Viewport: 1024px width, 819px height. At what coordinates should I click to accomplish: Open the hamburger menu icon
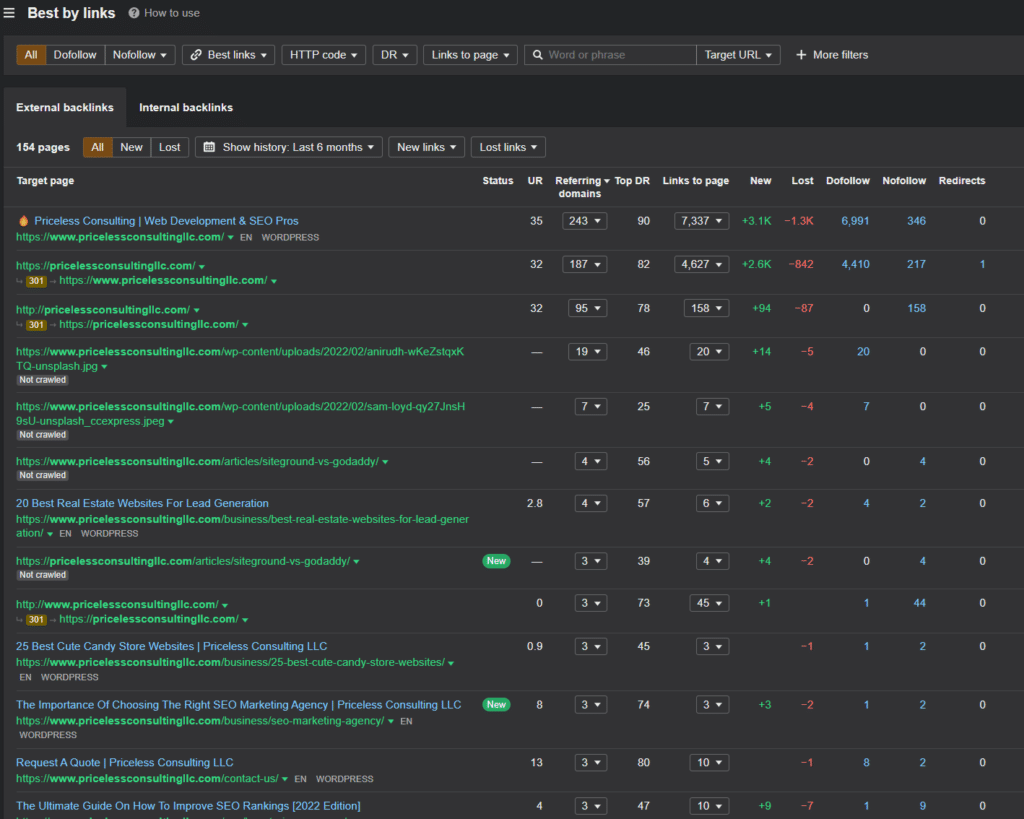9,13
